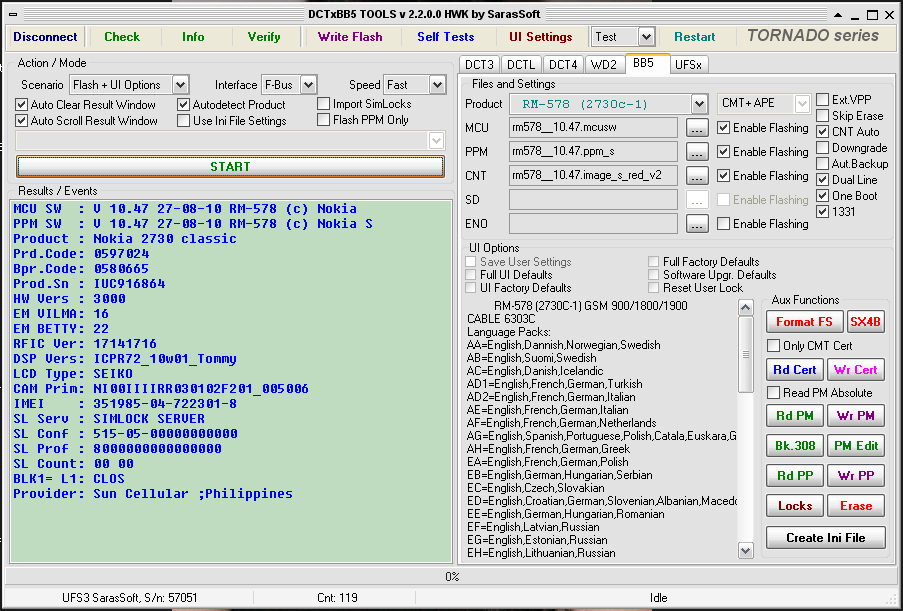
Task: Toggle Auto Scroll Result Window checkbox
Action: click(87, 121)
